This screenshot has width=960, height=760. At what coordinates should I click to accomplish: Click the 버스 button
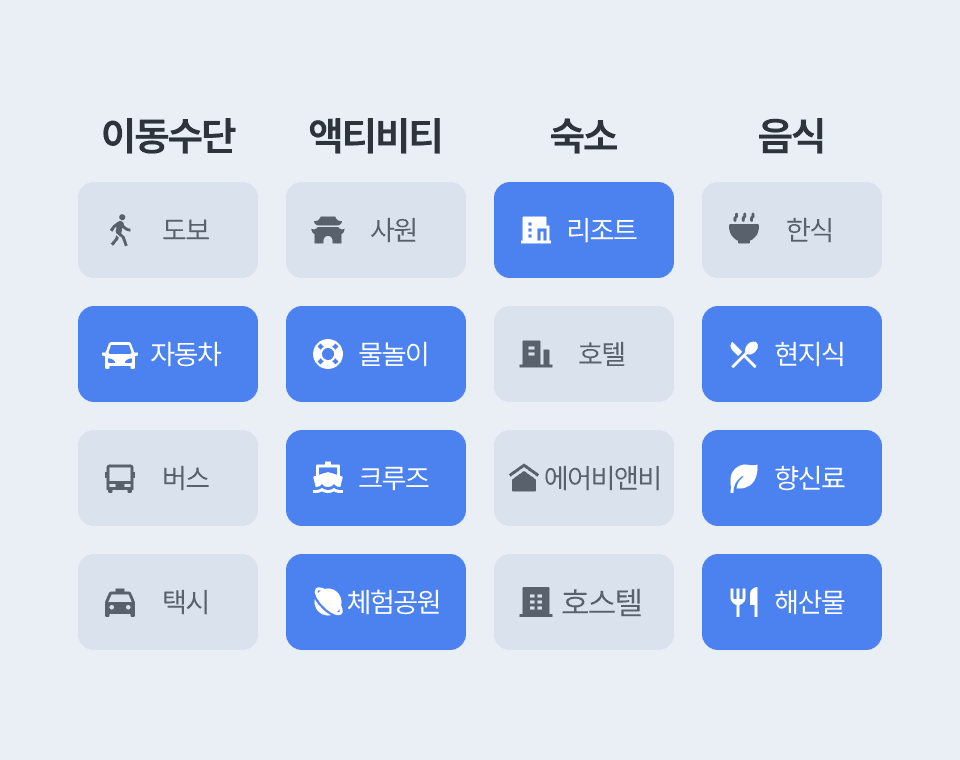(x=167, y=477)
